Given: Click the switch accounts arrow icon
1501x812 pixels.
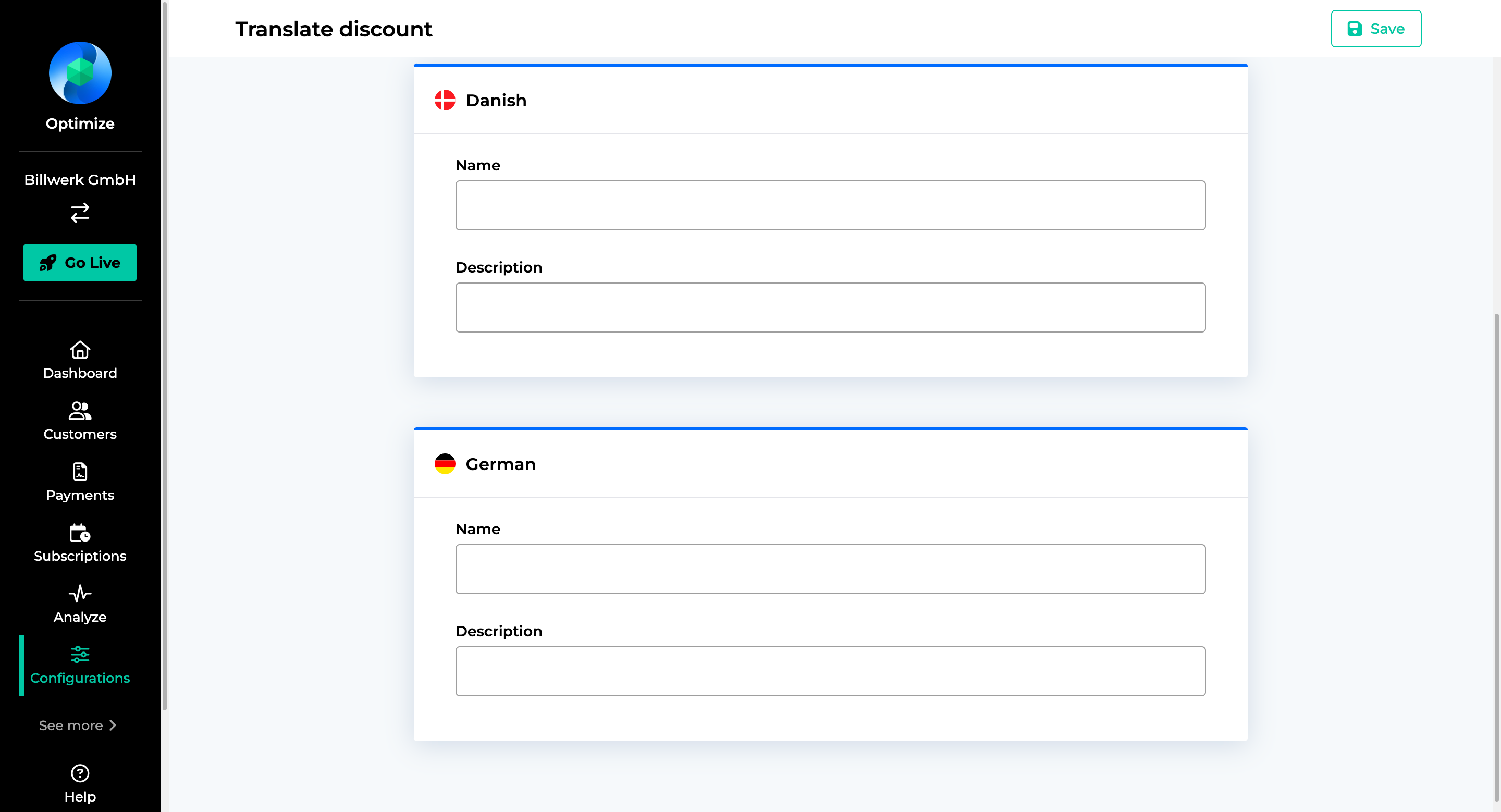Looking at the screenshot, I should [80, 211].
